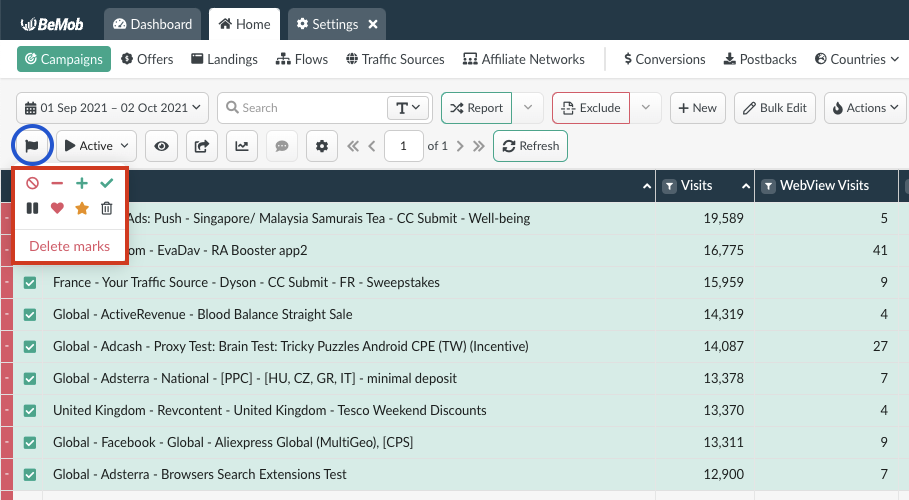The height and width of the screenshot is (500, 909).
Task: Sort by WebView Visits column header
Action: click(x=824, y=186)
